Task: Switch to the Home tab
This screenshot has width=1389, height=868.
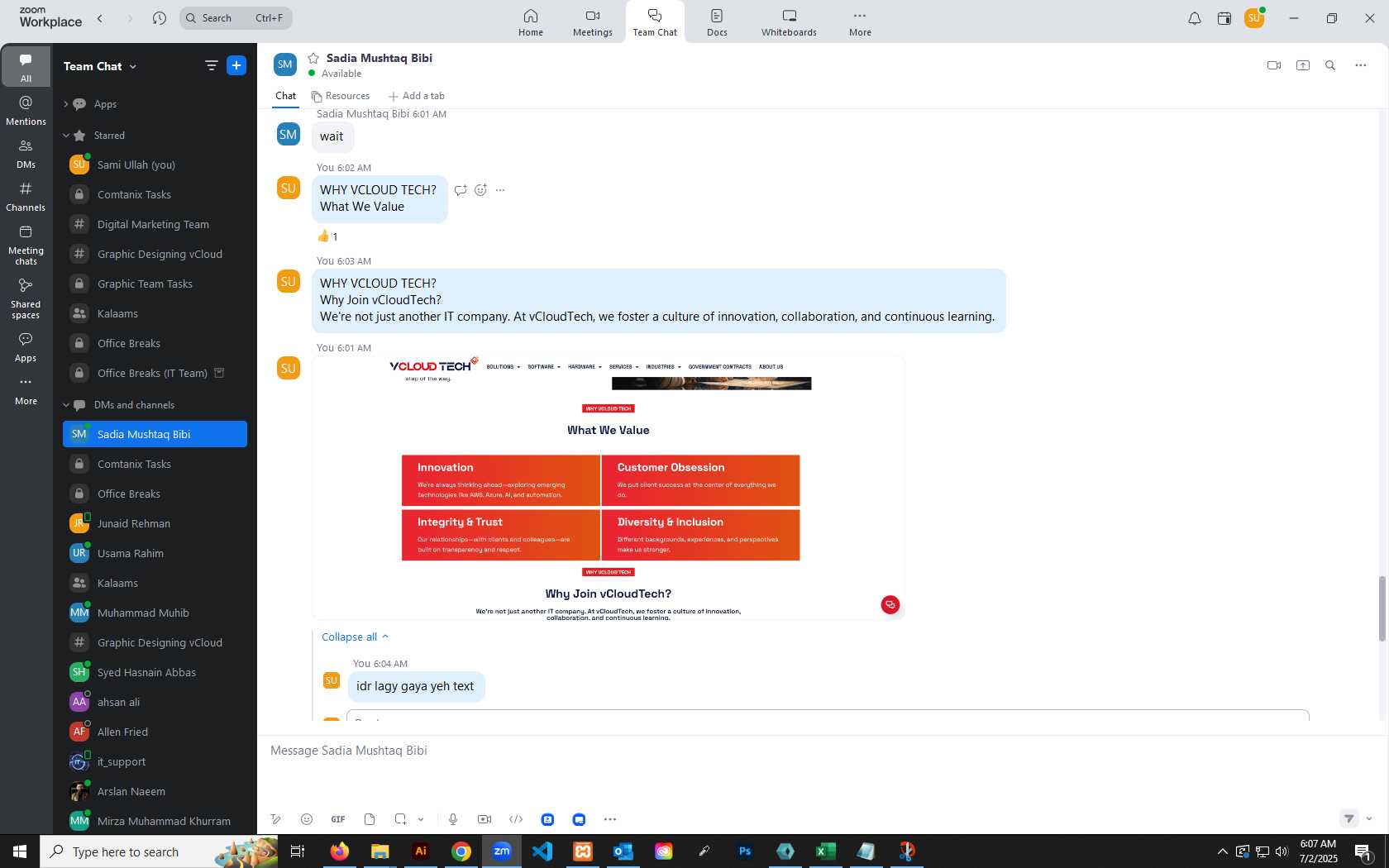Action: [x=531, y=22]
